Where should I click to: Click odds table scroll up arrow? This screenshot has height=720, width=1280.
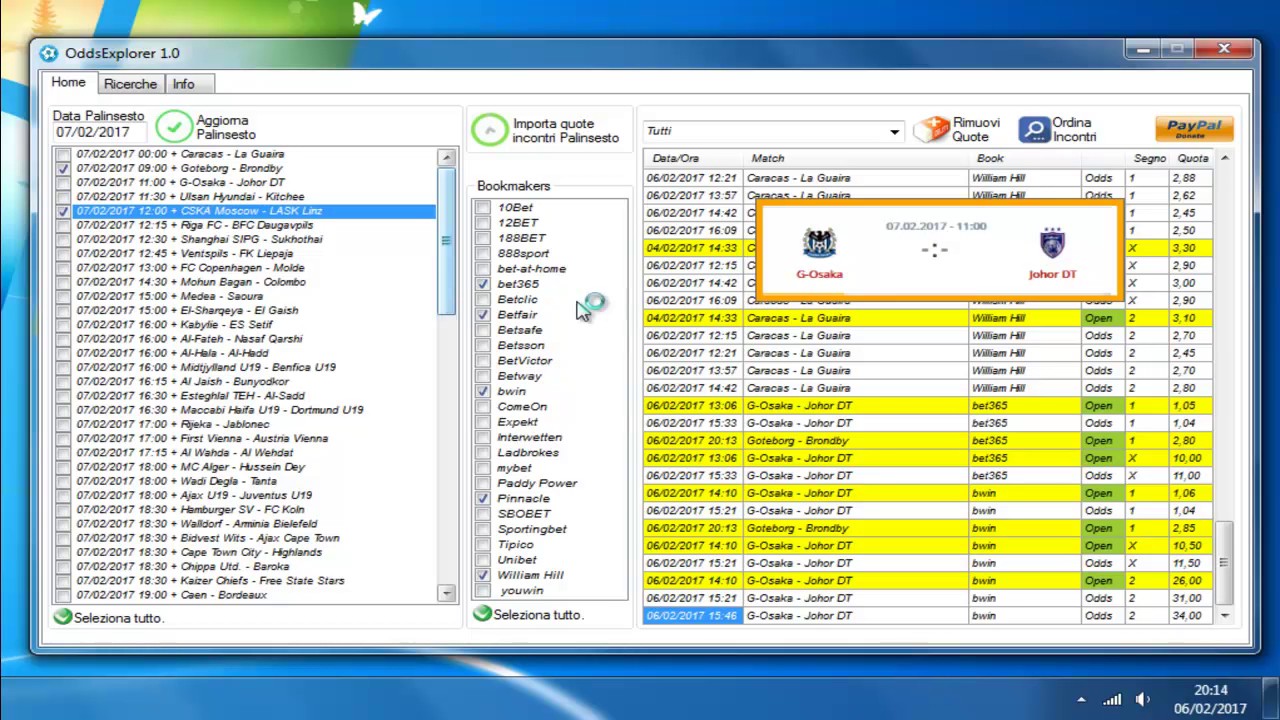(1224, 158)
